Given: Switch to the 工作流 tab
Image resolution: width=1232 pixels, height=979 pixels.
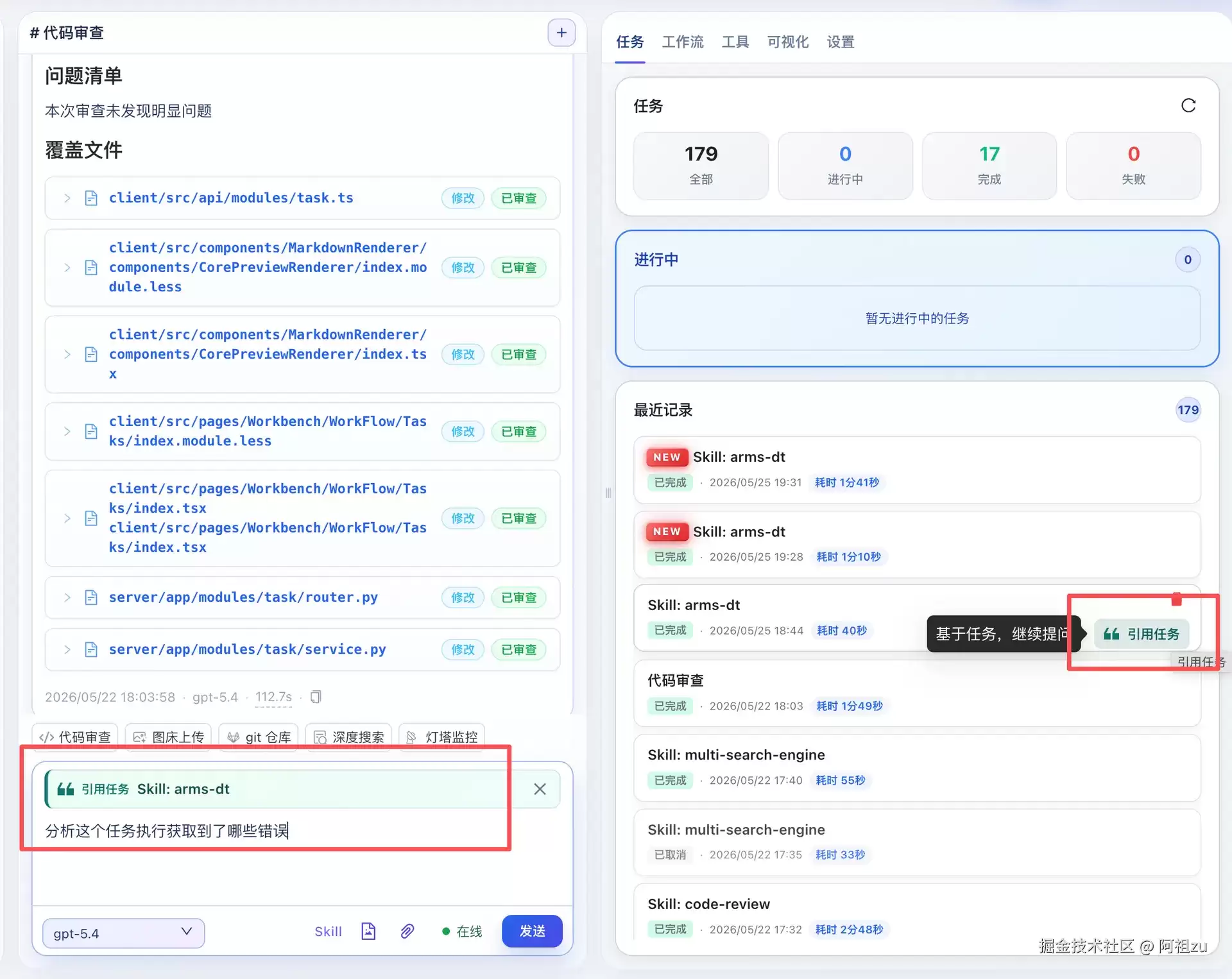Looking at the screenshot, I should tap(682, 42).
